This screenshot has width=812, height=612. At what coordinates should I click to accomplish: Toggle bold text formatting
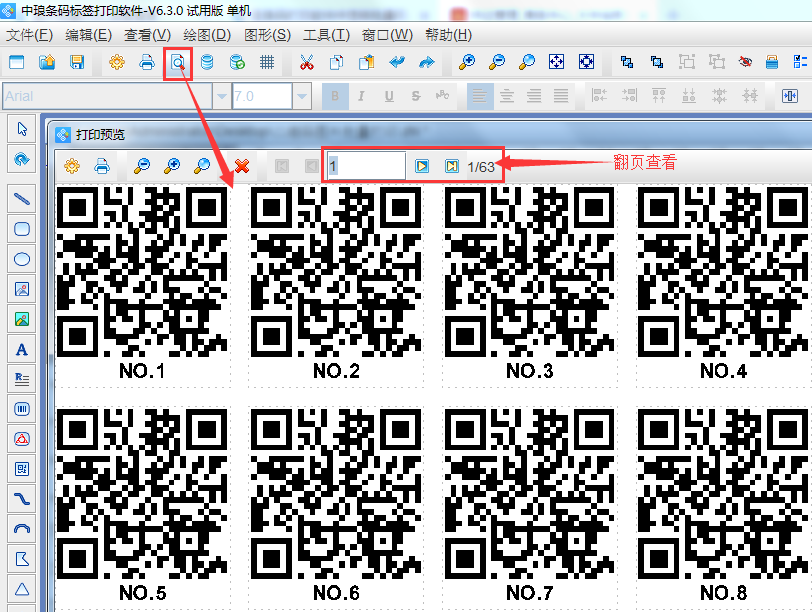(336, 96)
